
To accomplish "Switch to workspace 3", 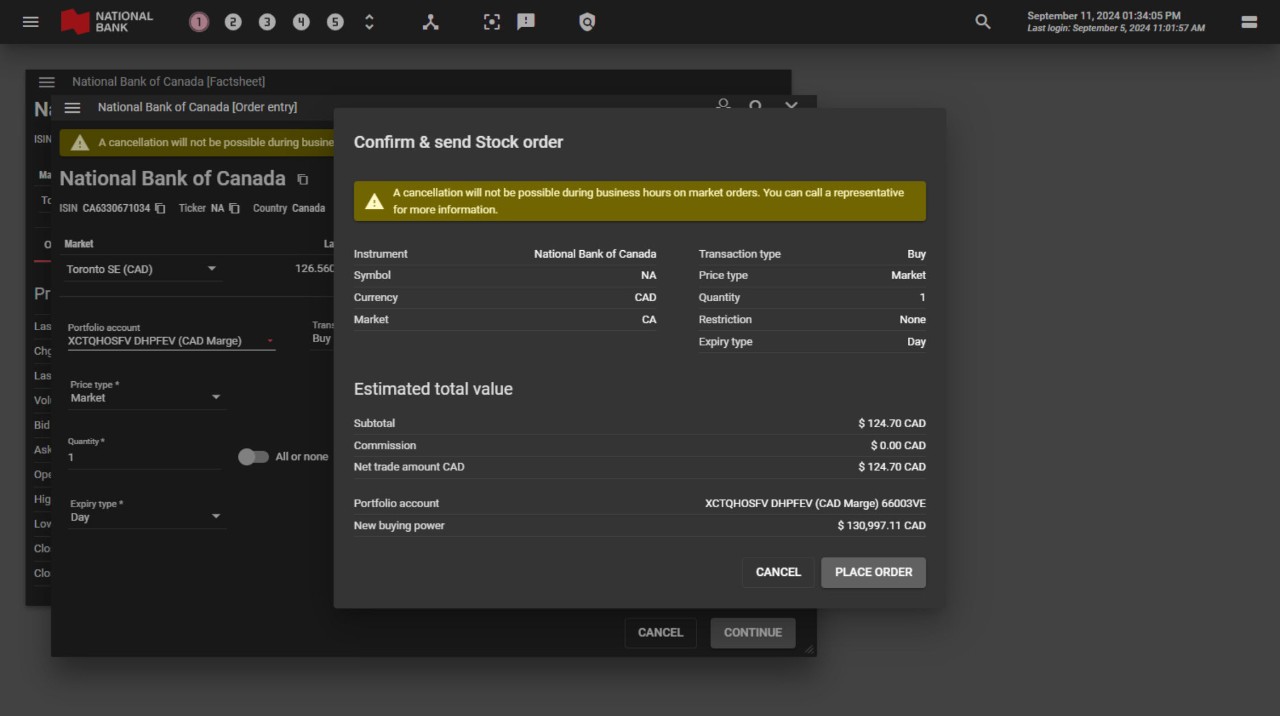I will (x=267, y=22).
